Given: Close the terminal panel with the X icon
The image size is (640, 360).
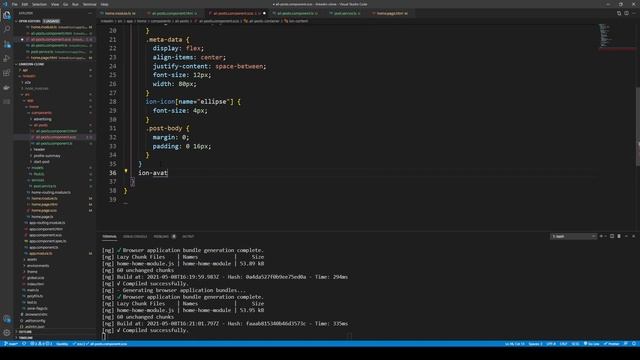Looking at the screenshot, I should point(633,236).
